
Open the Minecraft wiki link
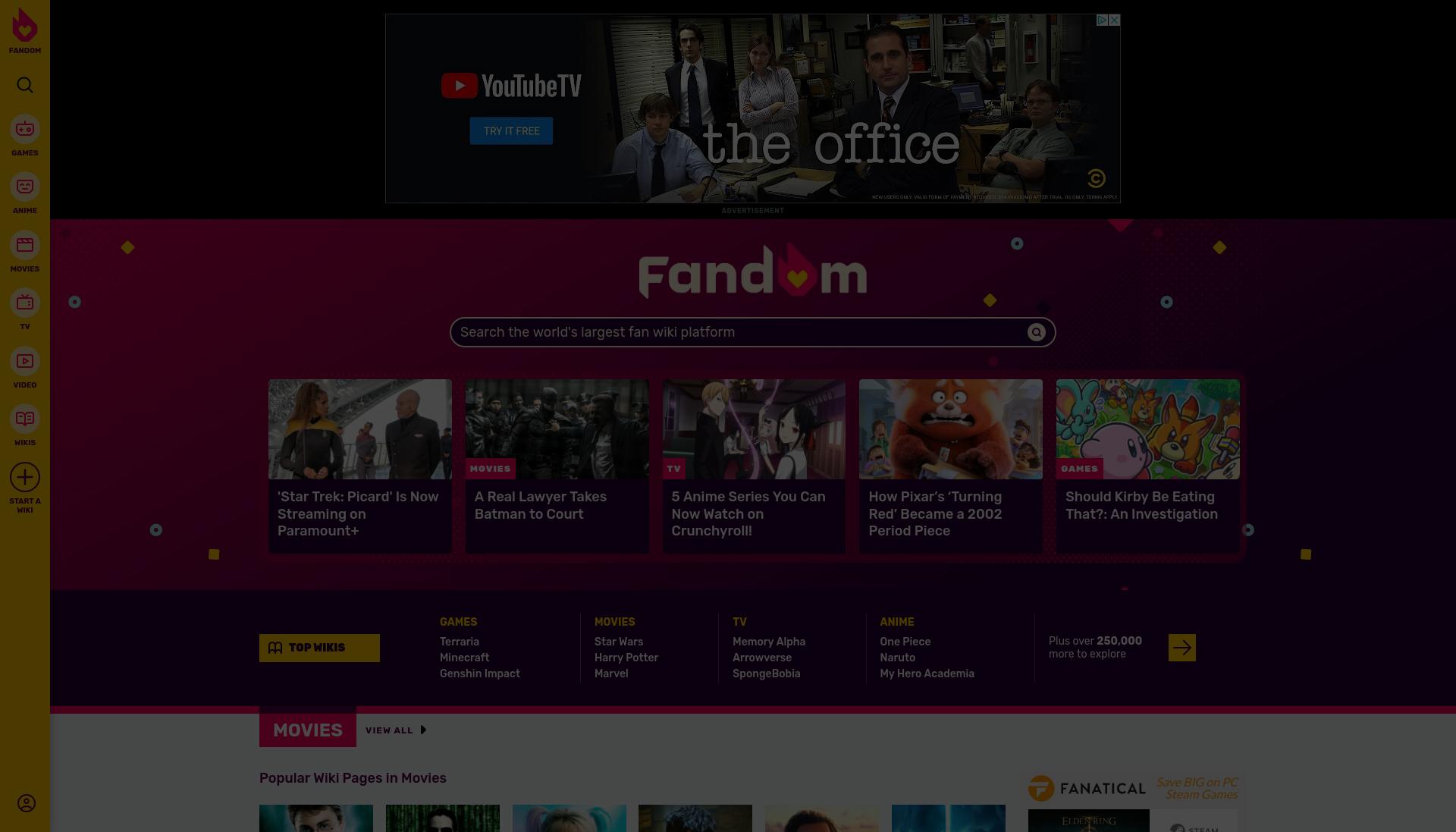point(464,658)
